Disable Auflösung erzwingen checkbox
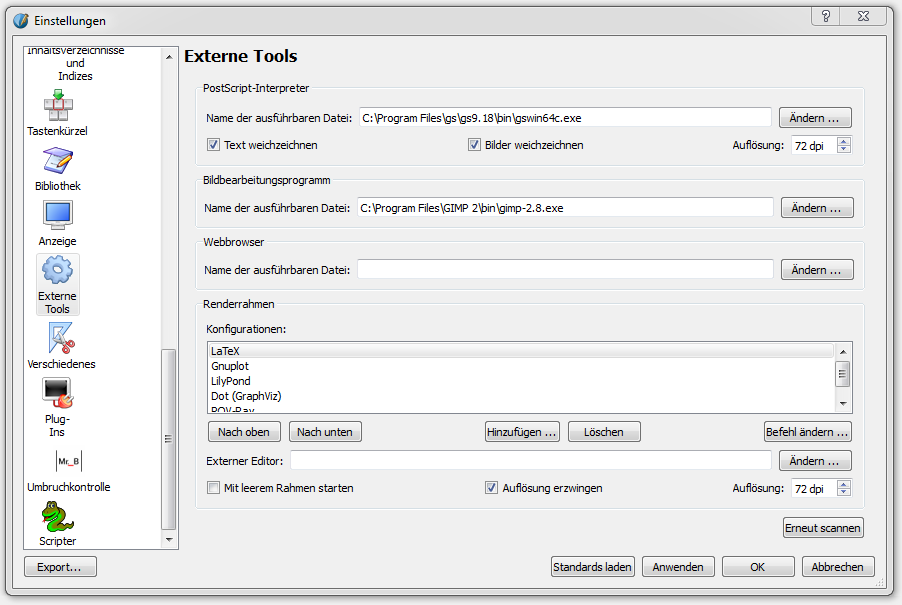 (x=491, y=488)
